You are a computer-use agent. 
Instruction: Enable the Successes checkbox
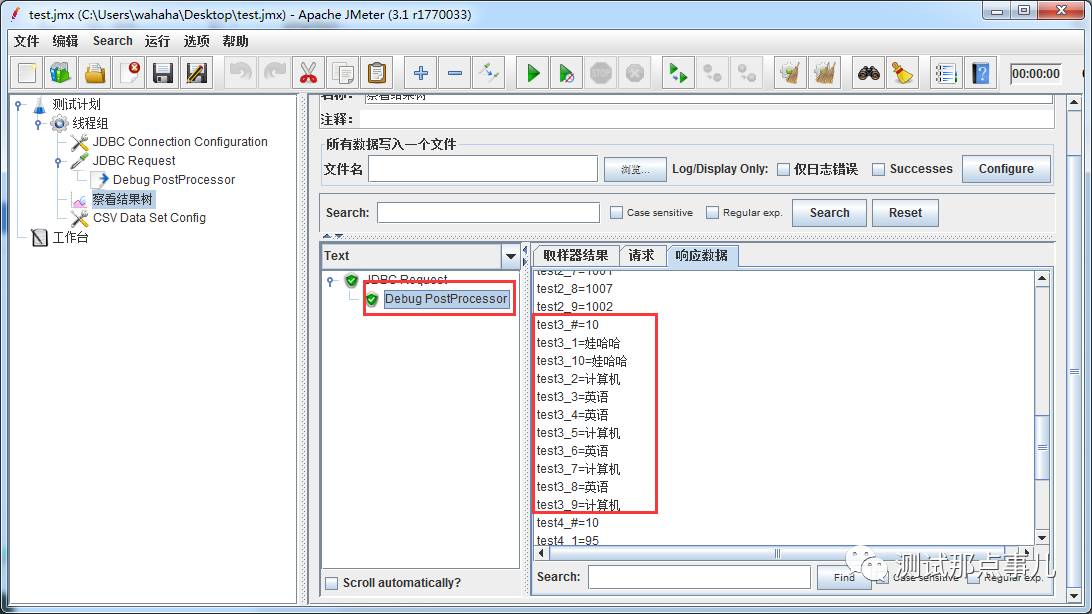point(879,169)
